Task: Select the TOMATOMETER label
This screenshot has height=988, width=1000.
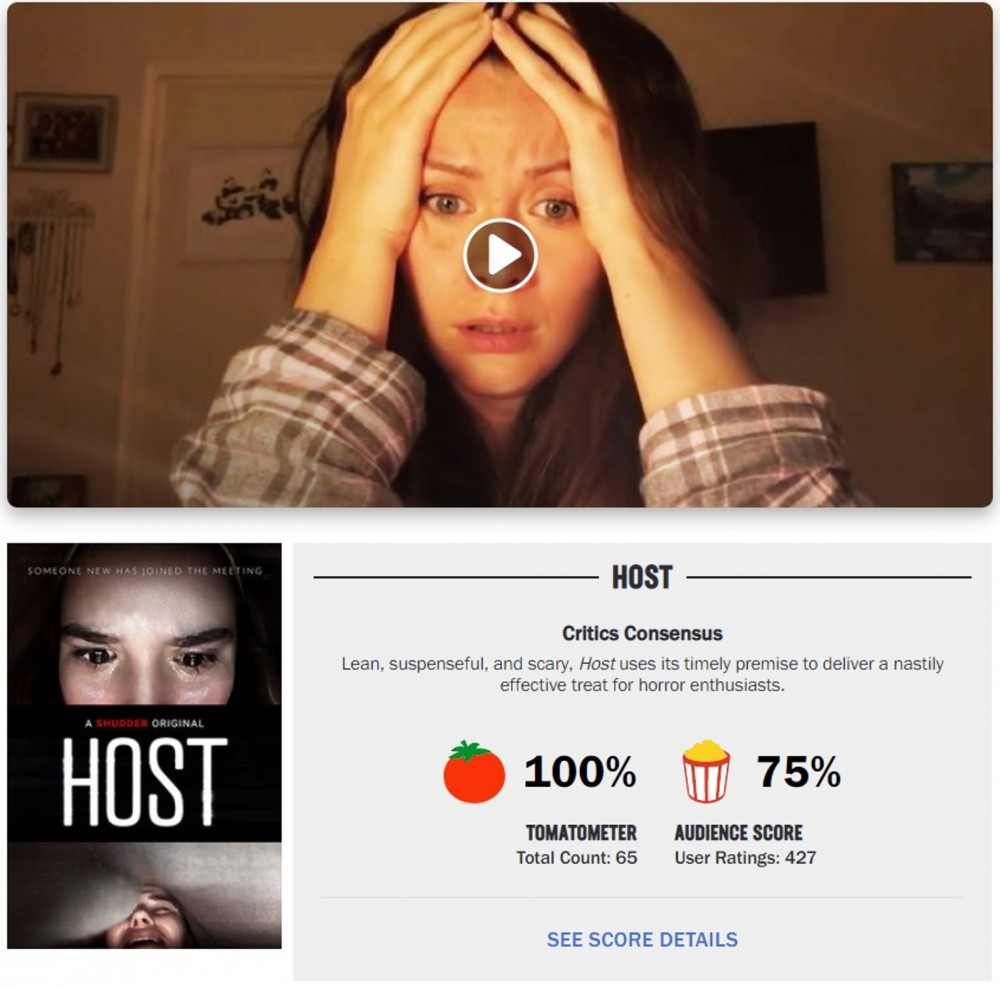Action: (x=581, y=832)
